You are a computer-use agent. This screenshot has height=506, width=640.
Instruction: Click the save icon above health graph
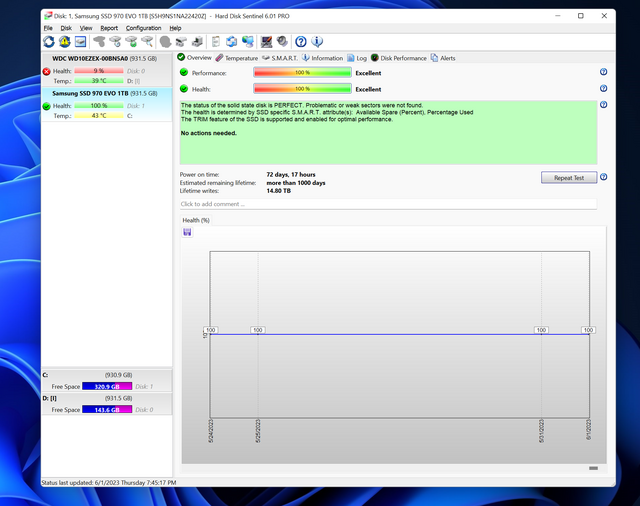pos(187,232)
